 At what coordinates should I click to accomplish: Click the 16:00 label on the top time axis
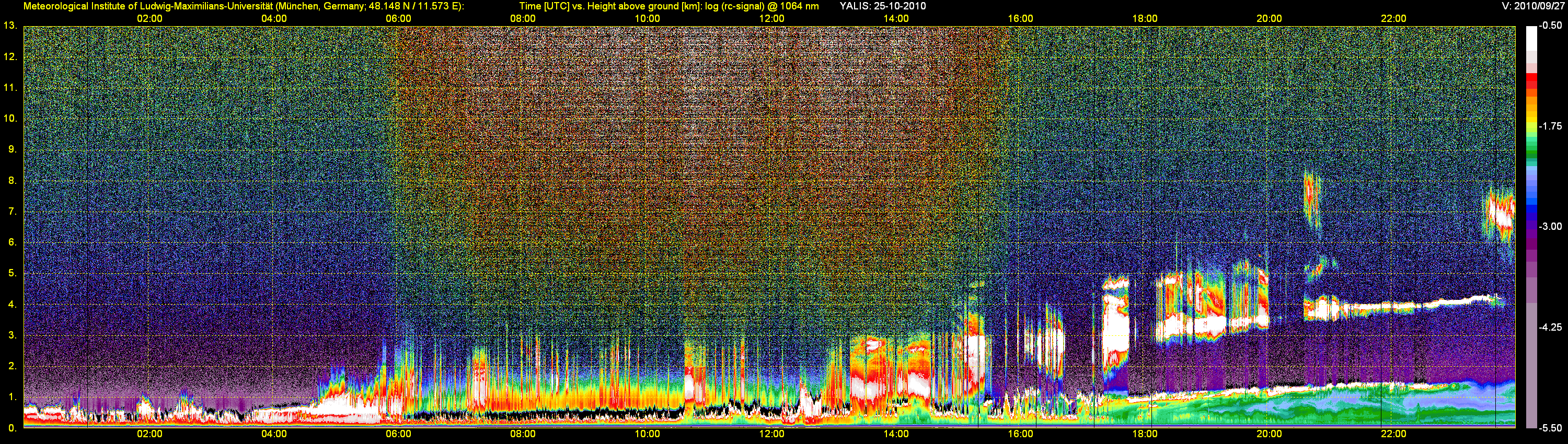click(x=1020, y=19)
